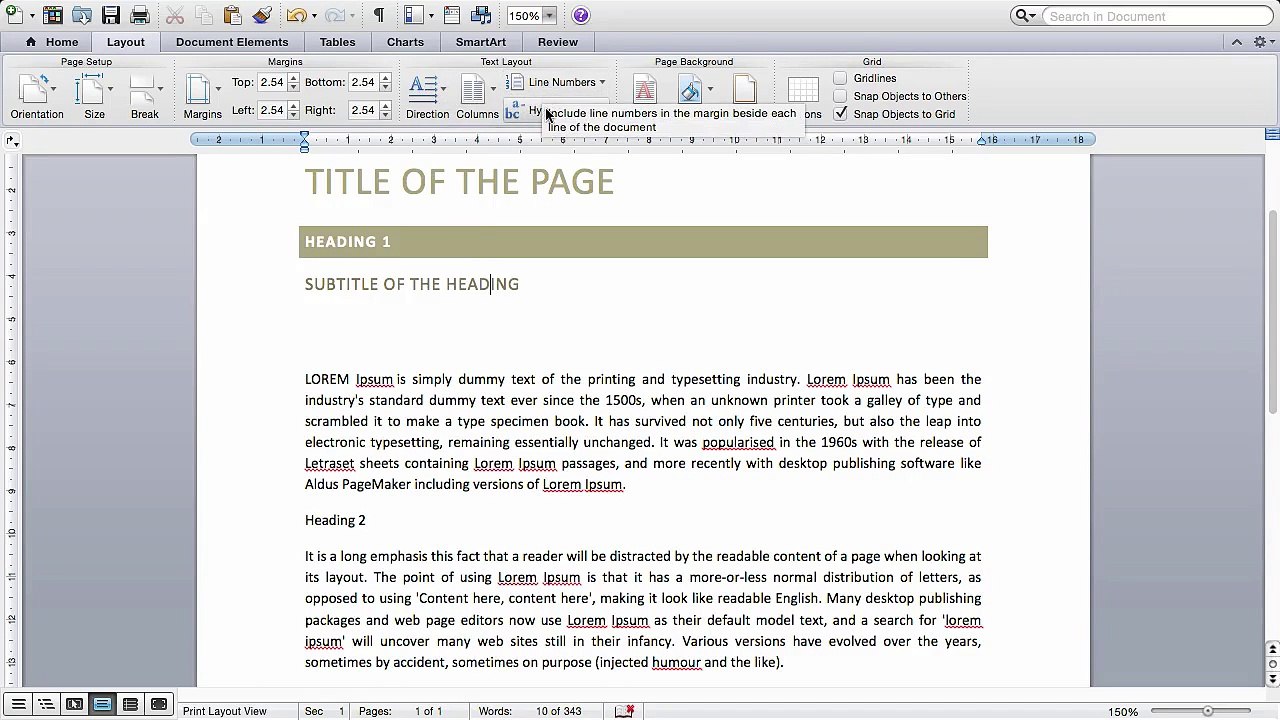Click the Copy icon
This screenshot has height=720, width=1280.
click(204, 15)
